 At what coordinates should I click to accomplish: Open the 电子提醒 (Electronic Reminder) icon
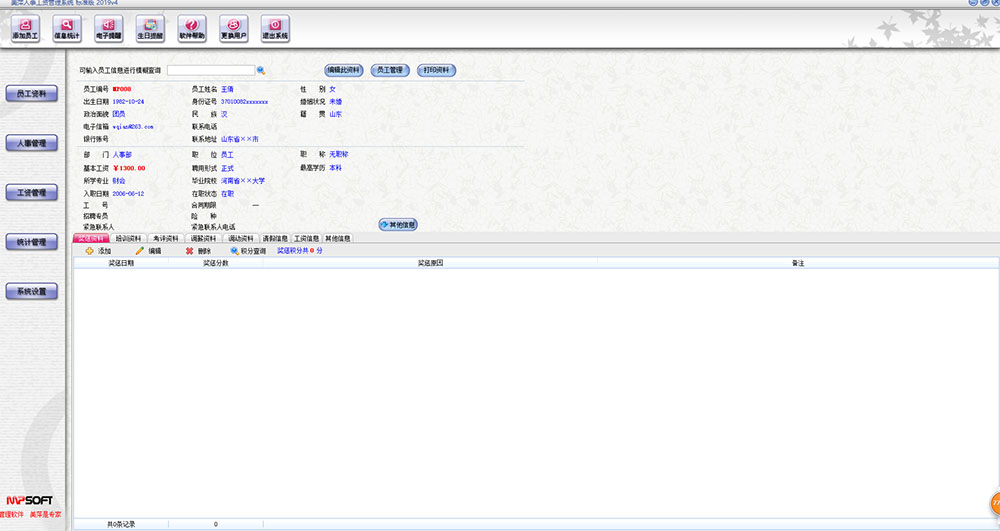pos(108,28)
